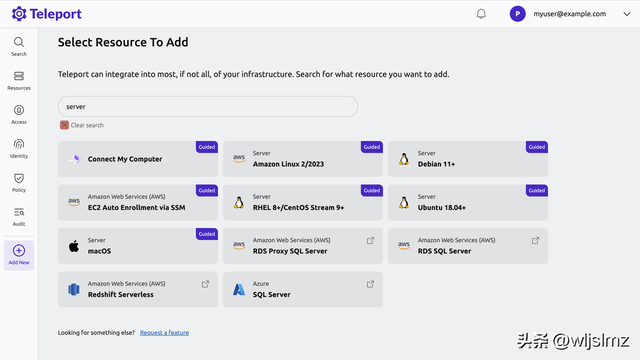Image resolution: width=640 pixels, height=360 pixels.
Task: Expand the user menu chevron
Action: [x=627, y=14]
